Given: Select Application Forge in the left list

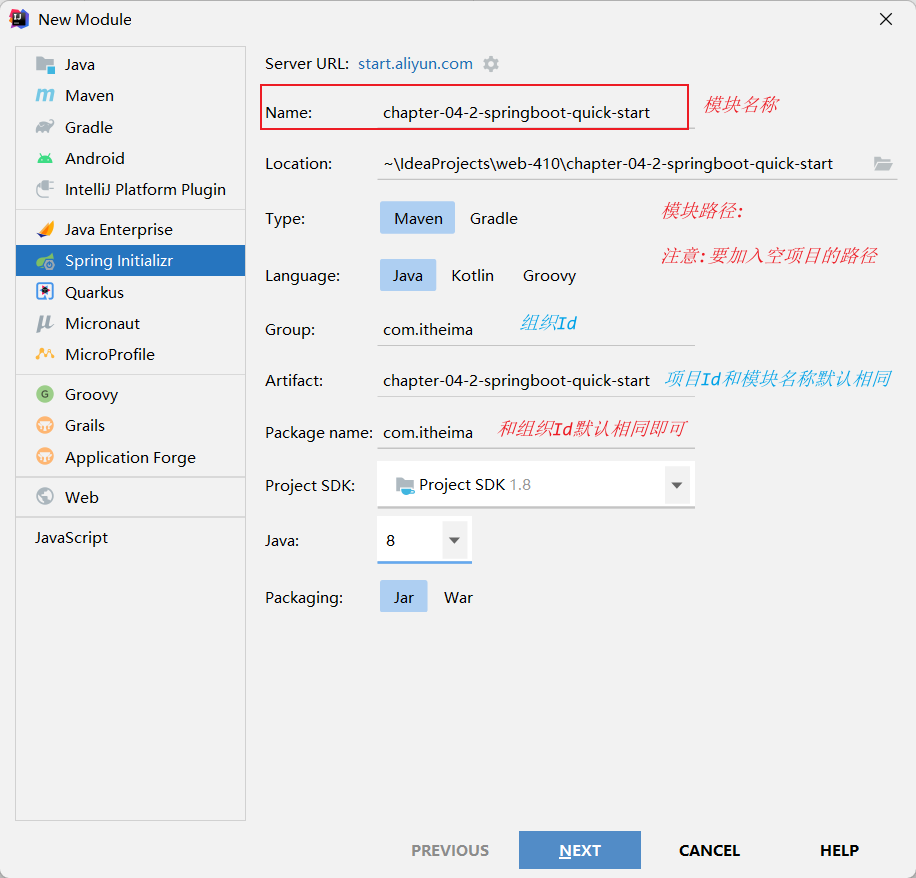Looking at the screenshot, I should coord(130,457).
